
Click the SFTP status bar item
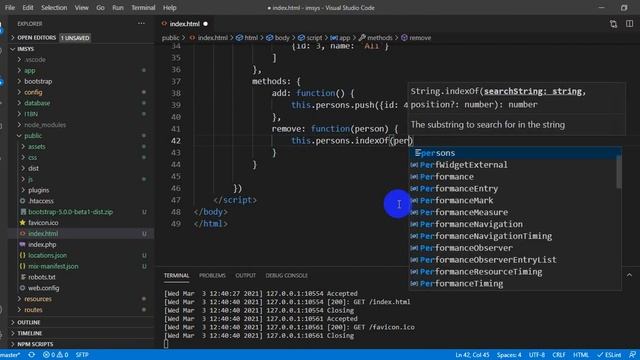(x=82, y=355)
